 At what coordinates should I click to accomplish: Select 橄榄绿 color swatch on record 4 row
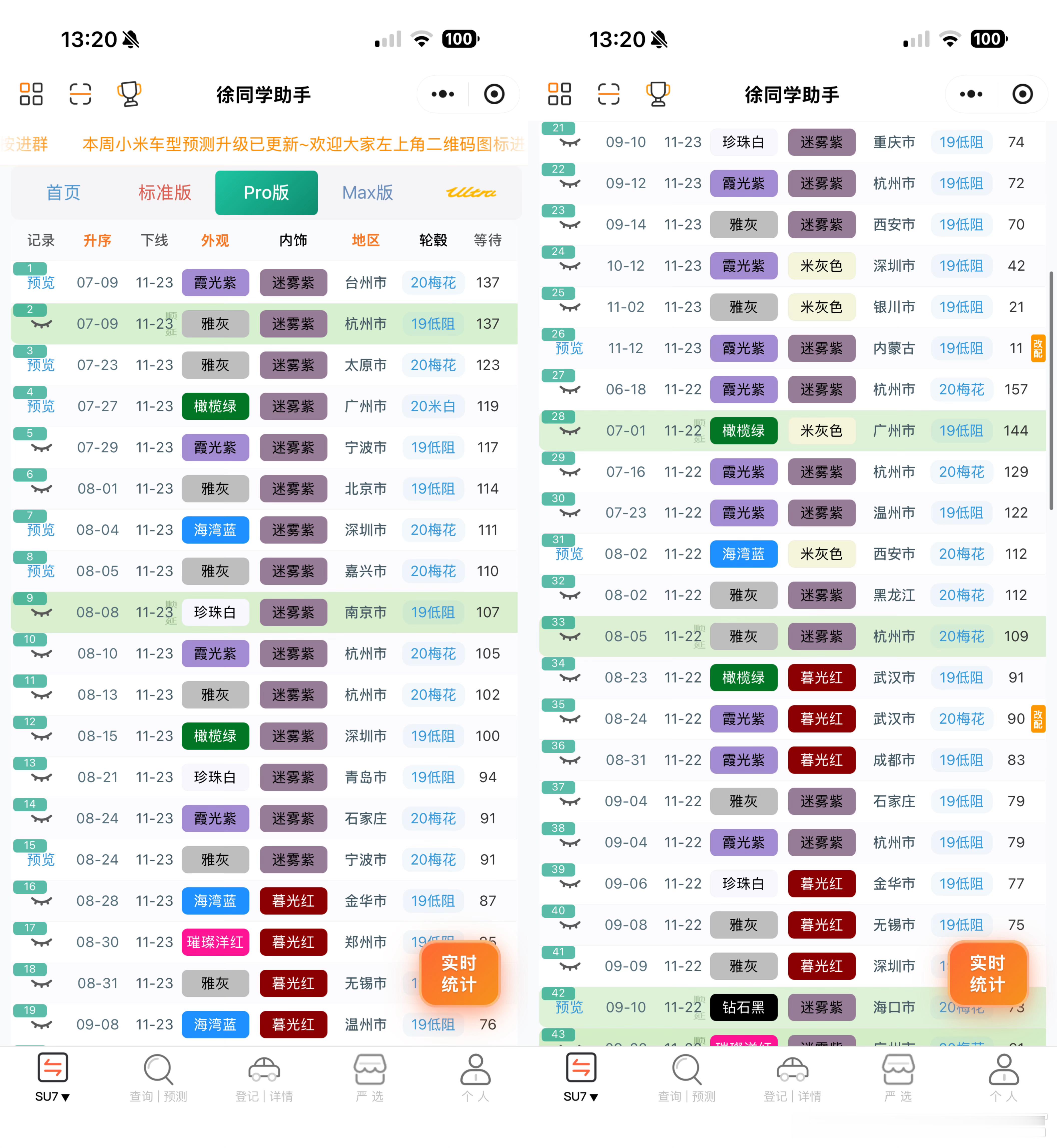[x=215, y=406]
